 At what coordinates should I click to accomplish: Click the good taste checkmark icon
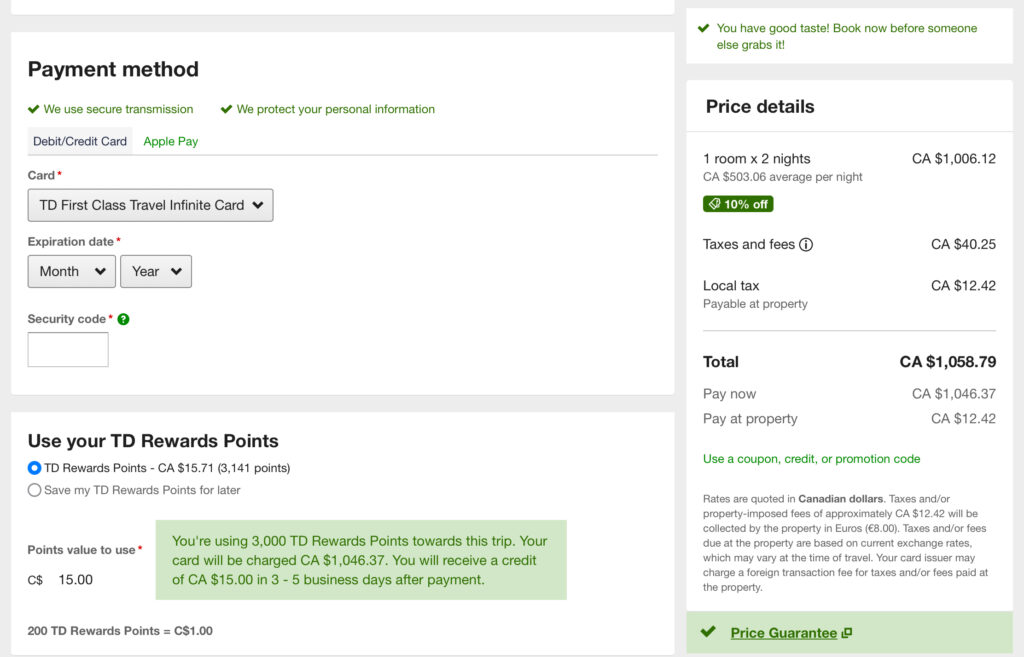pyautogui.click(x=704, y=28)
